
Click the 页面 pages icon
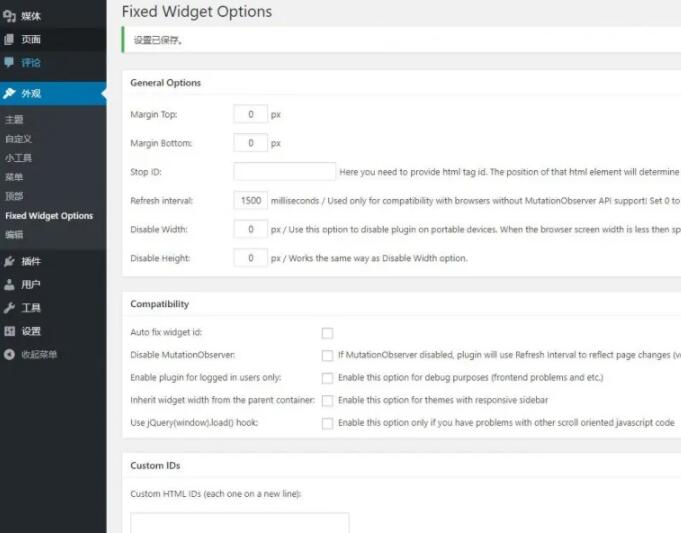tap(9, 40)
